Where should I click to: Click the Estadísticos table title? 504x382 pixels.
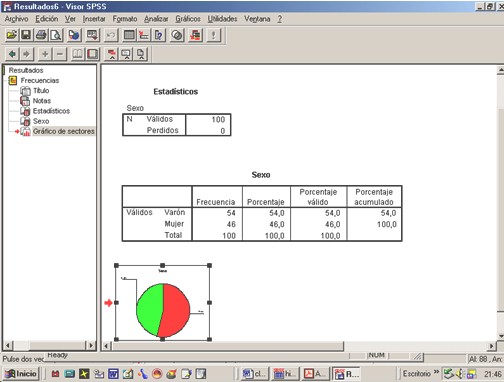tap(176, 92)
